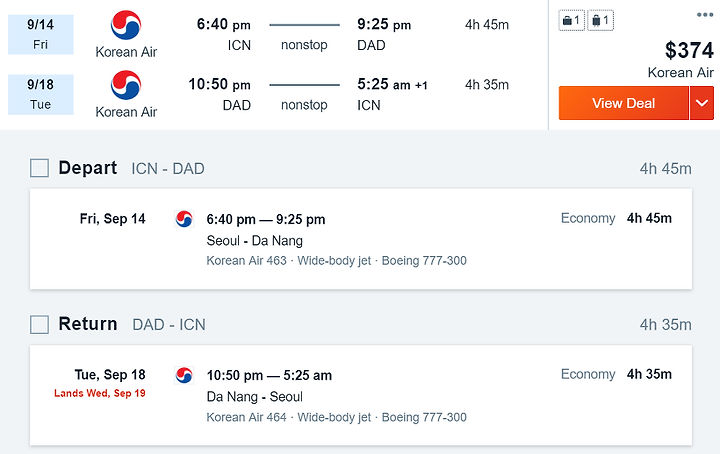Click Korean Air logo on 9/14 flight

click(x=126, y=25)
